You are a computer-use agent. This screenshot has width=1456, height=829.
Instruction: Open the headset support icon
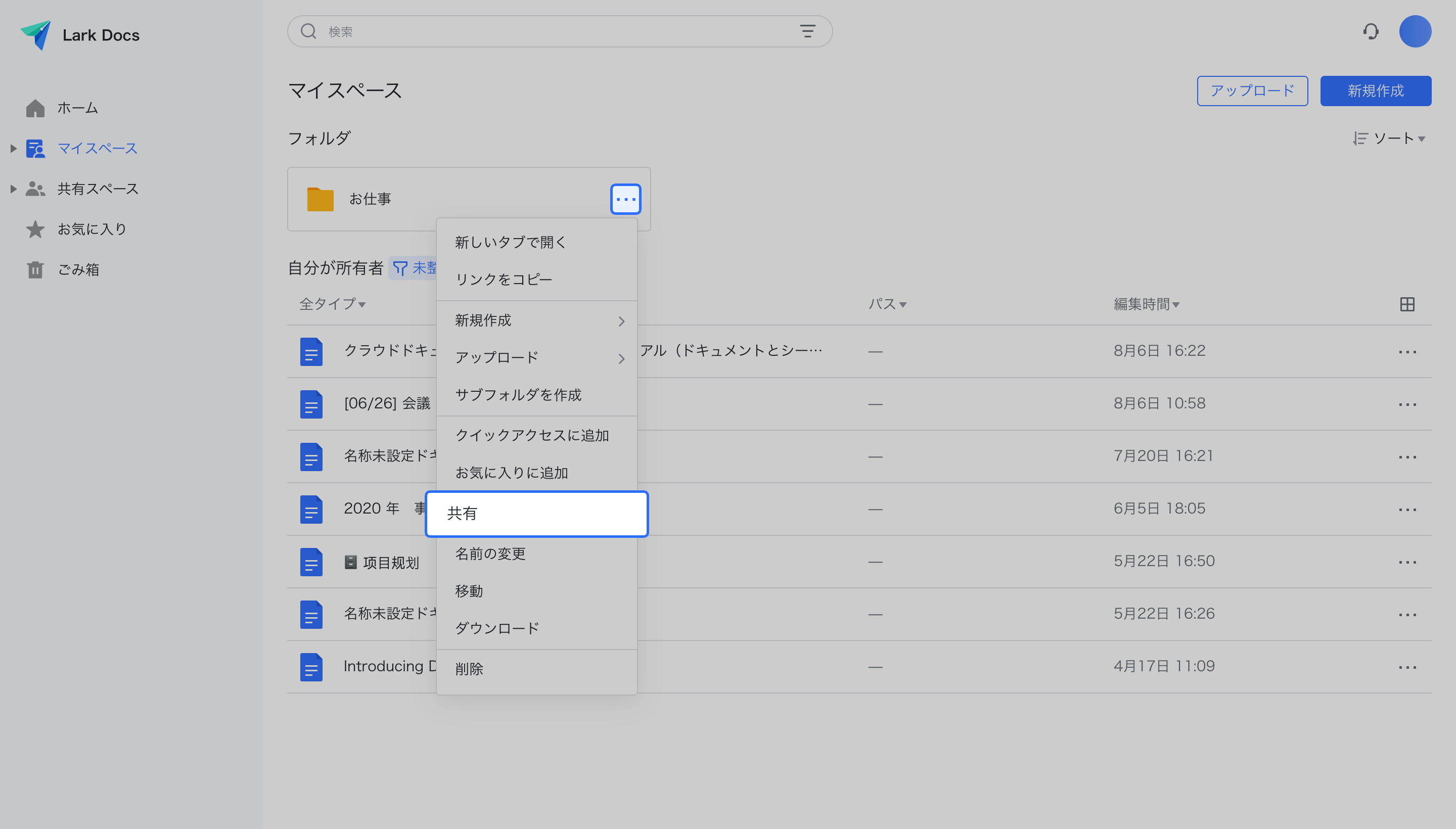click(1371, 31)
